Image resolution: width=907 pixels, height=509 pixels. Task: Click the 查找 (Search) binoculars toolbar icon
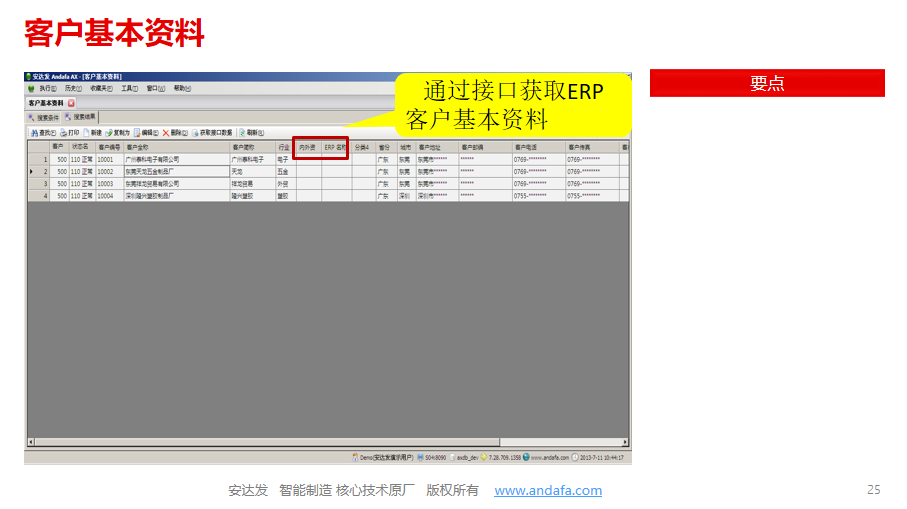[x=34, y=132]
